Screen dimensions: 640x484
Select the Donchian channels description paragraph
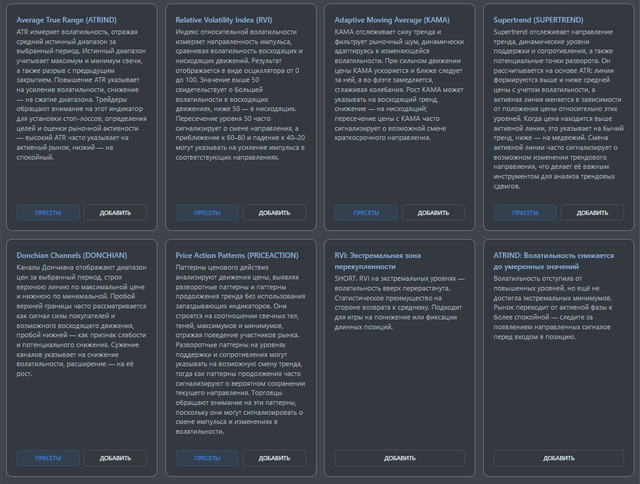pyautogui.click(x=82, y=320)
